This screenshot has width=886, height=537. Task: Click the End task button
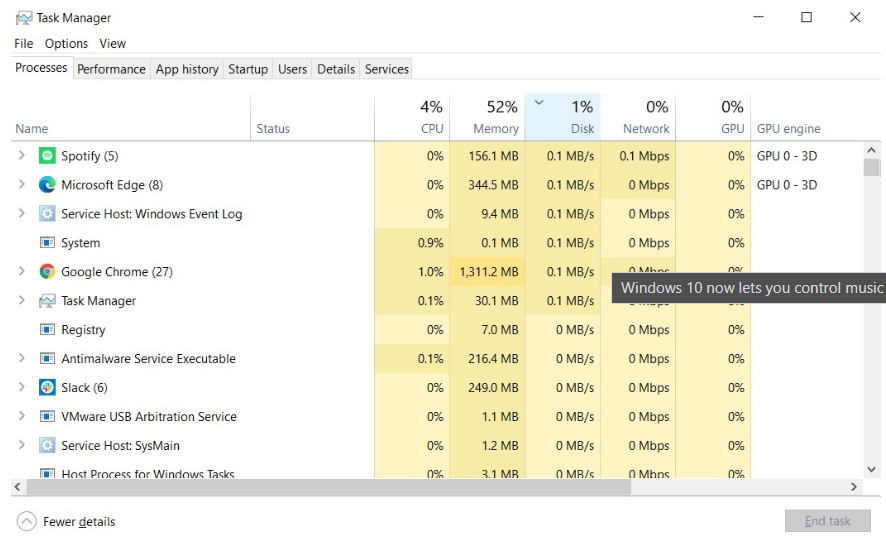pos(827,521)
